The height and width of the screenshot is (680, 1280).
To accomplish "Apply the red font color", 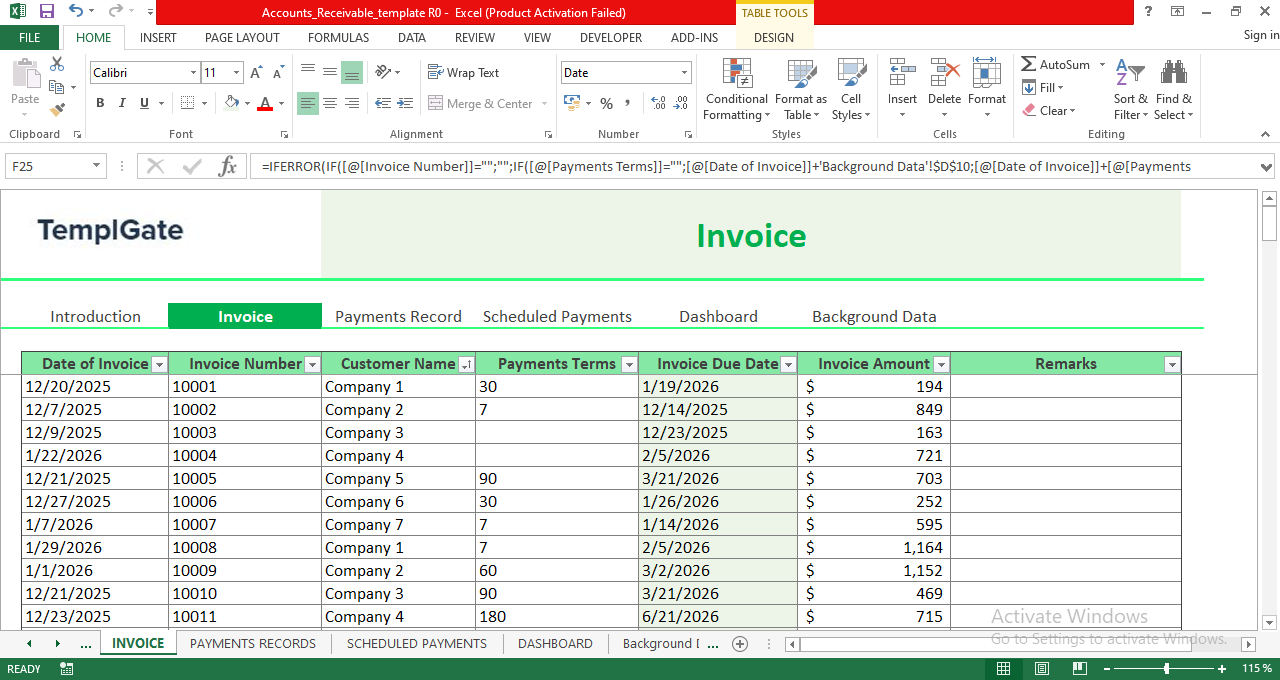I will pos(265,103).
